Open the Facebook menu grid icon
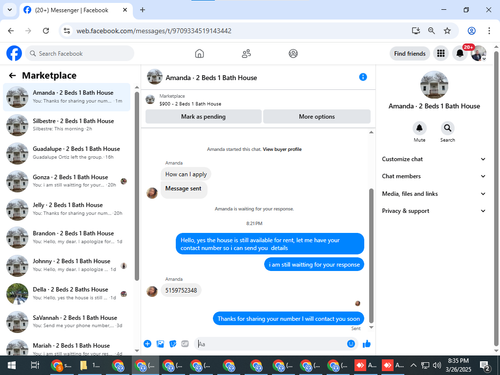Image resolution: width=500 pixels, height=375 pixels. pyautogui.click(x=441, y=53)
